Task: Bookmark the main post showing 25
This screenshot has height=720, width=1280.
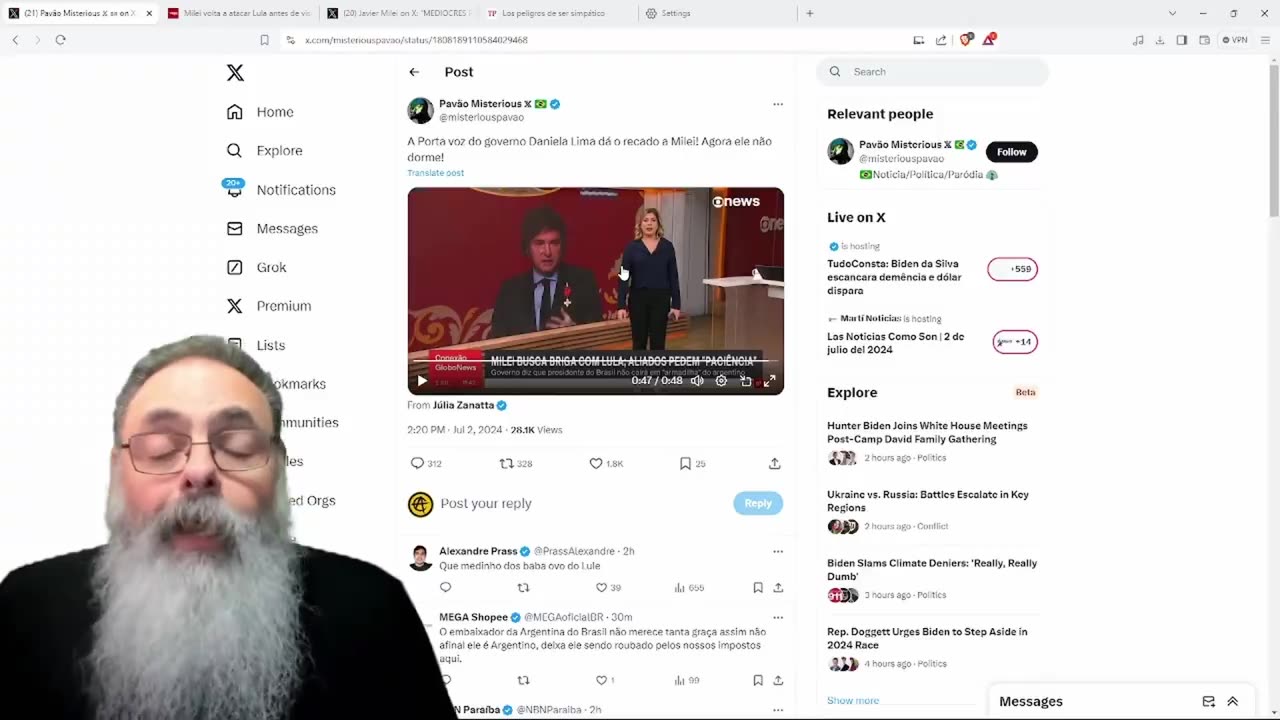Action: pos(692,464)
